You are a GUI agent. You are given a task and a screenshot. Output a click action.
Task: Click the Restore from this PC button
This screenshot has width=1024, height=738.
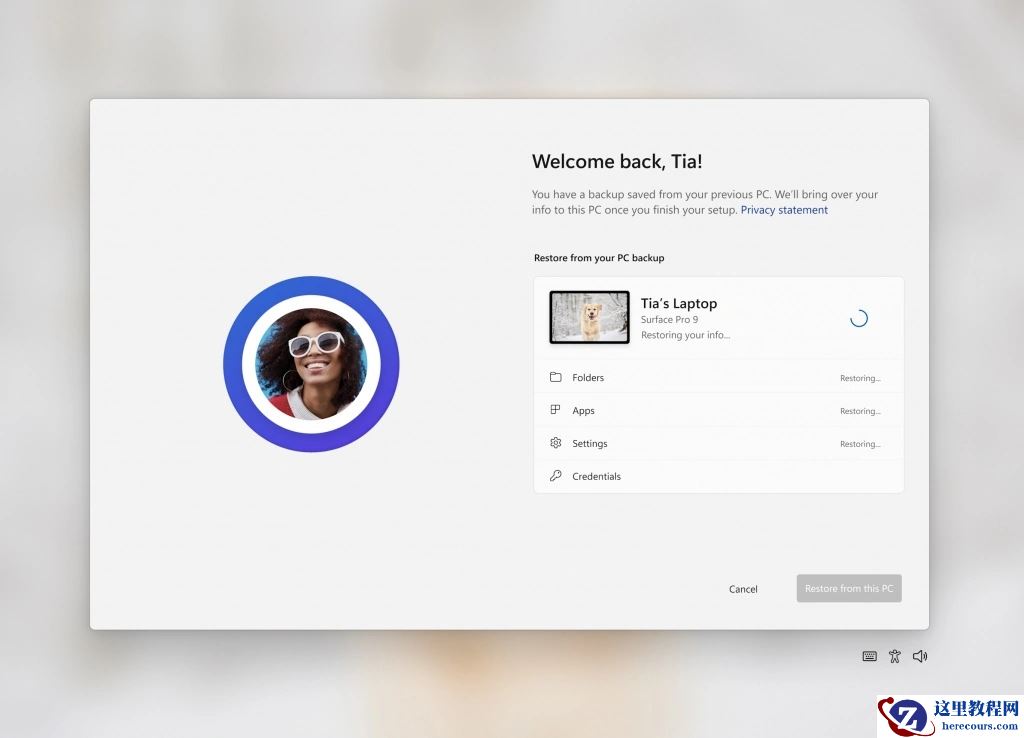(848, 588)
